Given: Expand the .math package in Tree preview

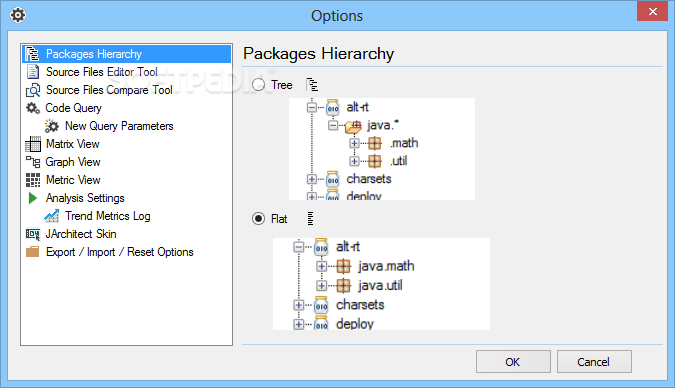Looking at the screenshot, I should point(354,143).
